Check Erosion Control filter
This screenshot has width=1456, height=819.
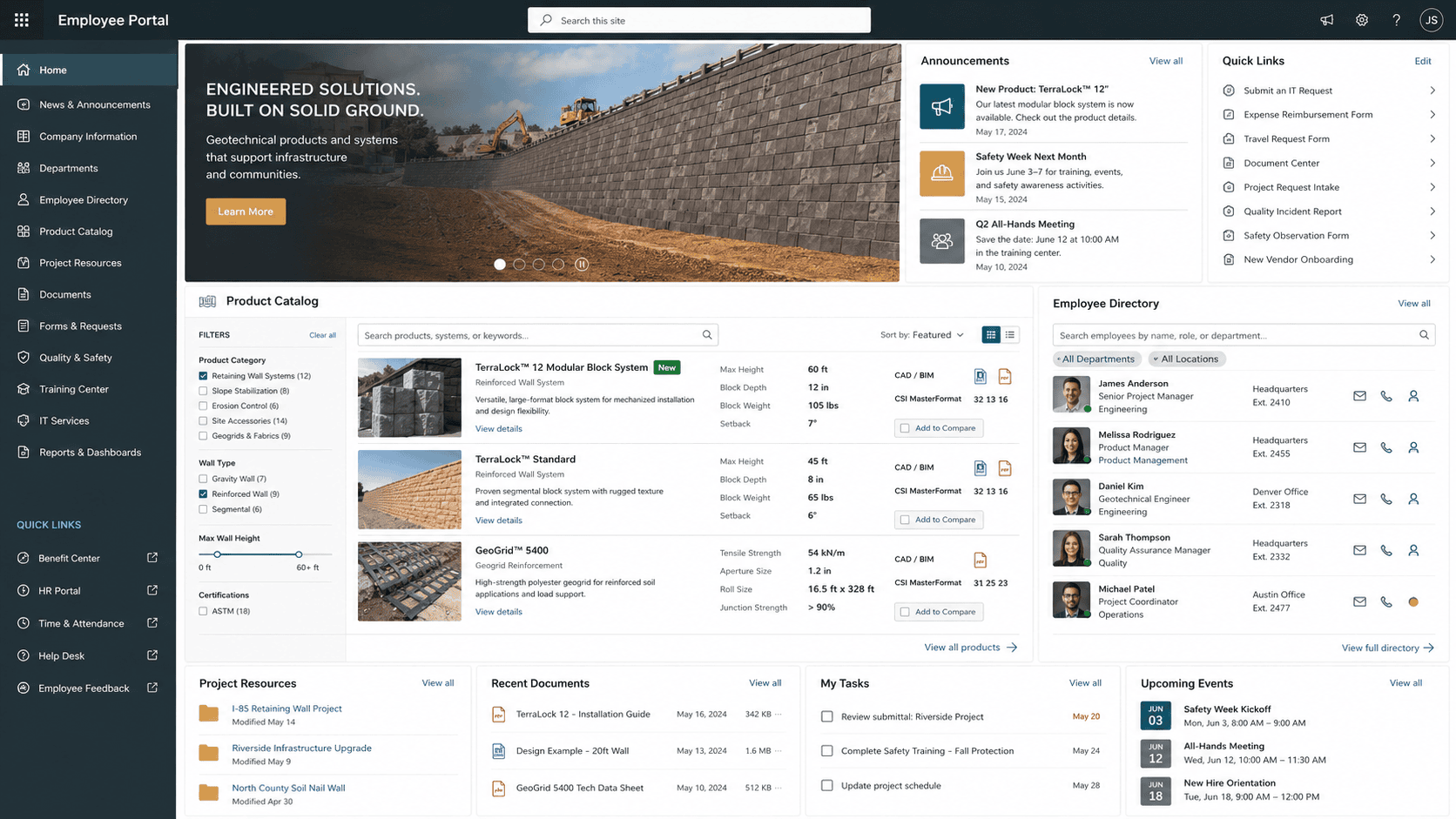pos(203,406)
